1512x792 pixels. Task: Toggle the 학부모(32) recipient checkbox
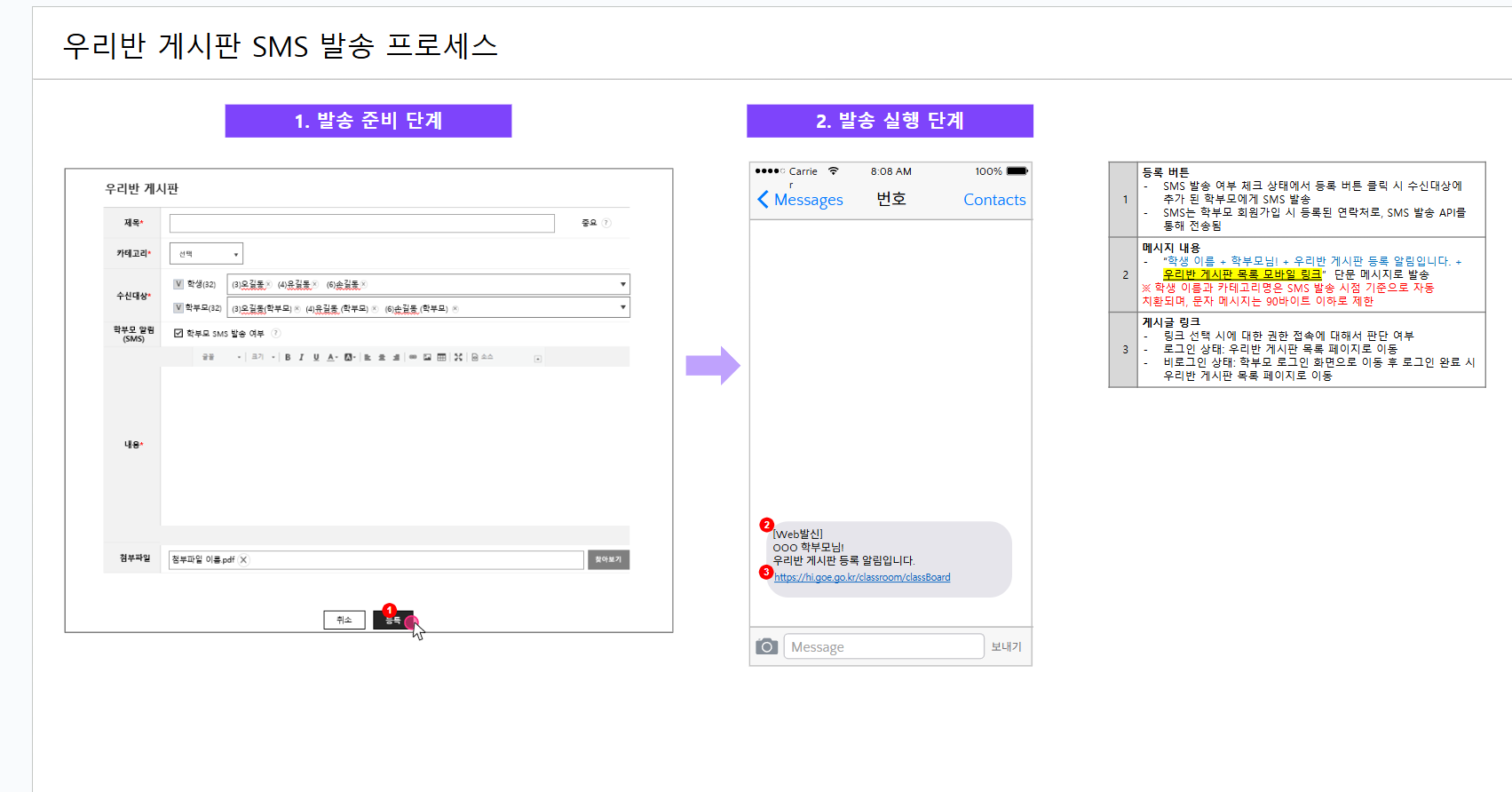tap(178, 308)
